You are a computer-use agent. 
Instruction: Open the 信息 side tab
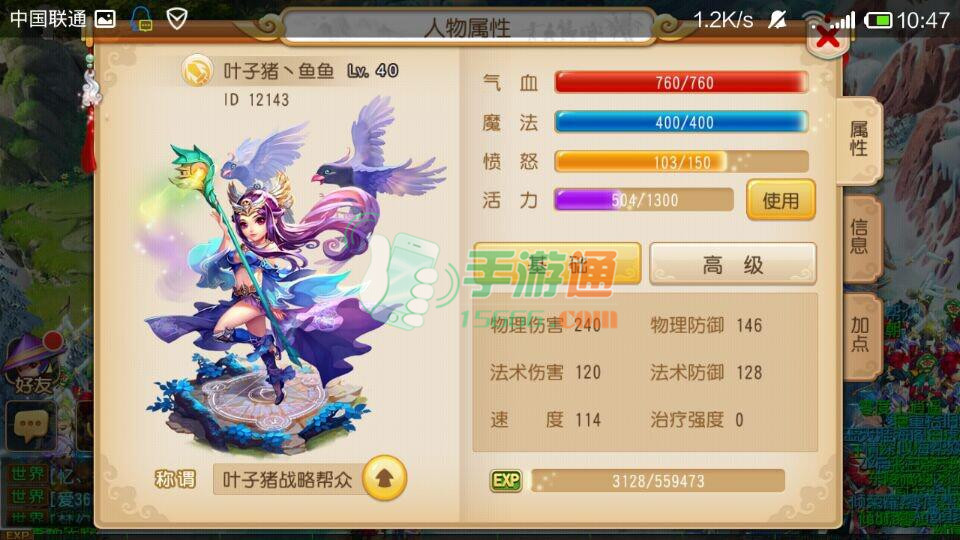[x=860, y=238]
